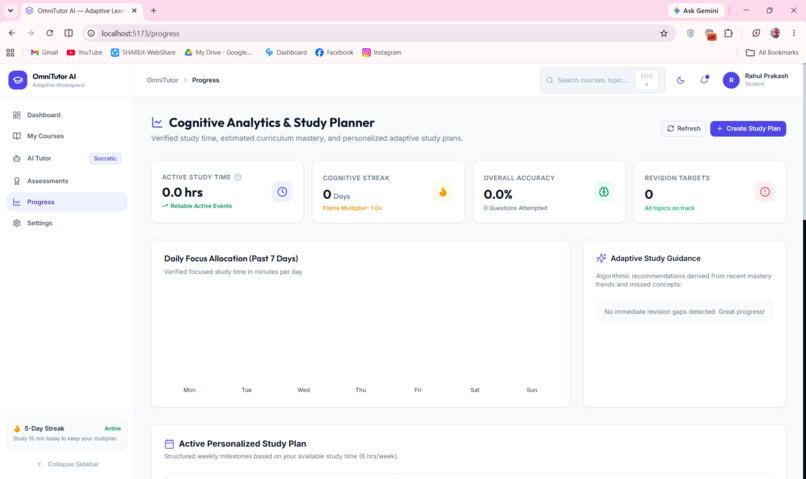Open the Chrome three-dot menu
806x479 pixels.
tap(794, 33)
